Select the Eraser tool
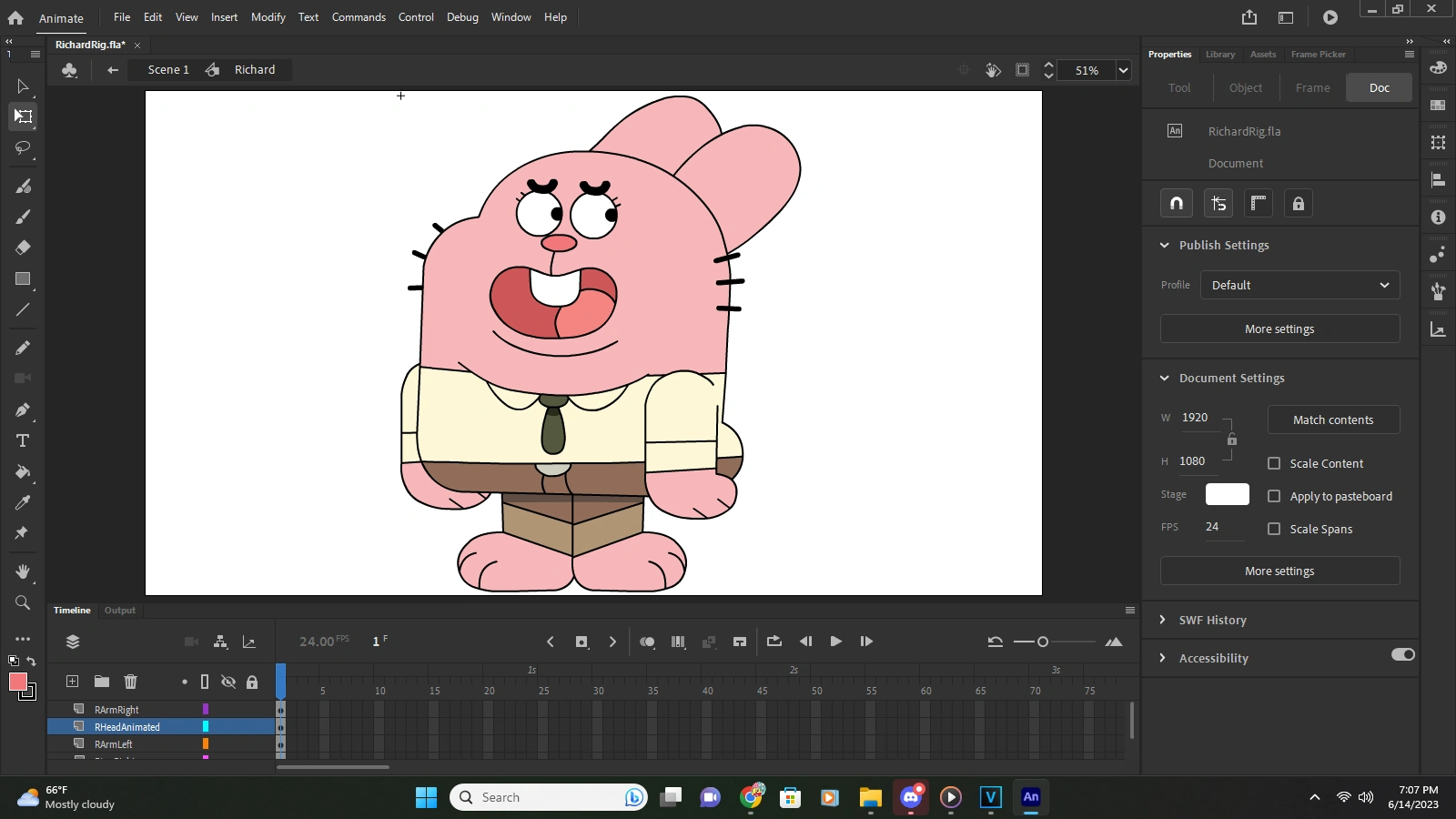1456x819 pixels. click(x=23, y=248)
